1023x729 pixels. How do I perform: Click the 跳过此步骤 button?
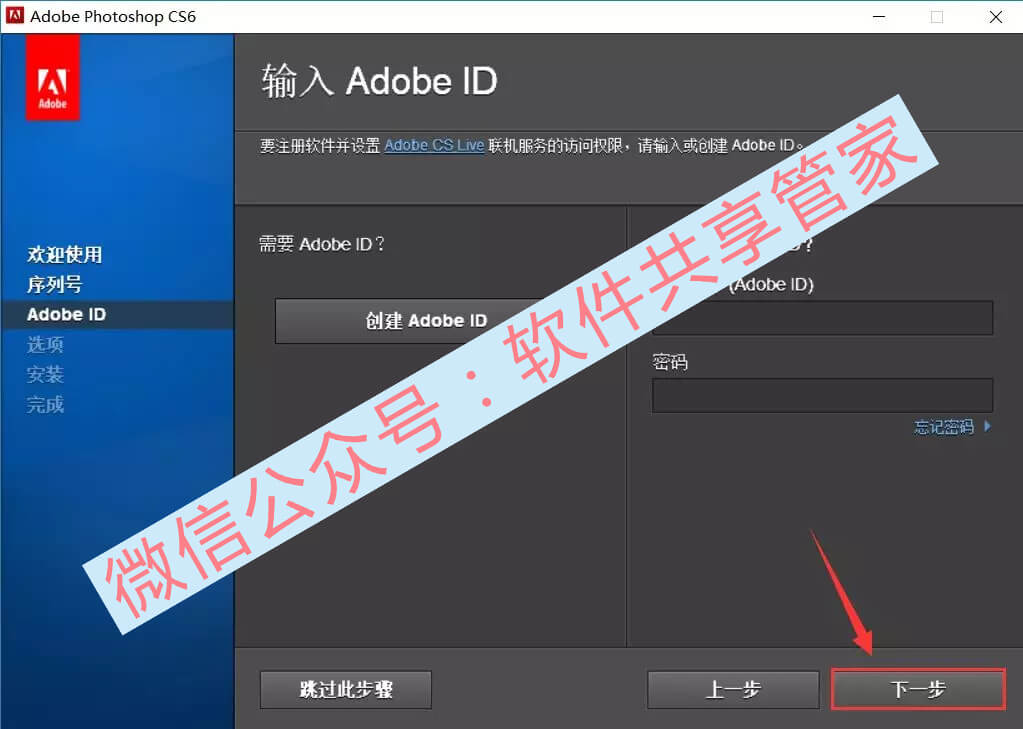point(346,690)
